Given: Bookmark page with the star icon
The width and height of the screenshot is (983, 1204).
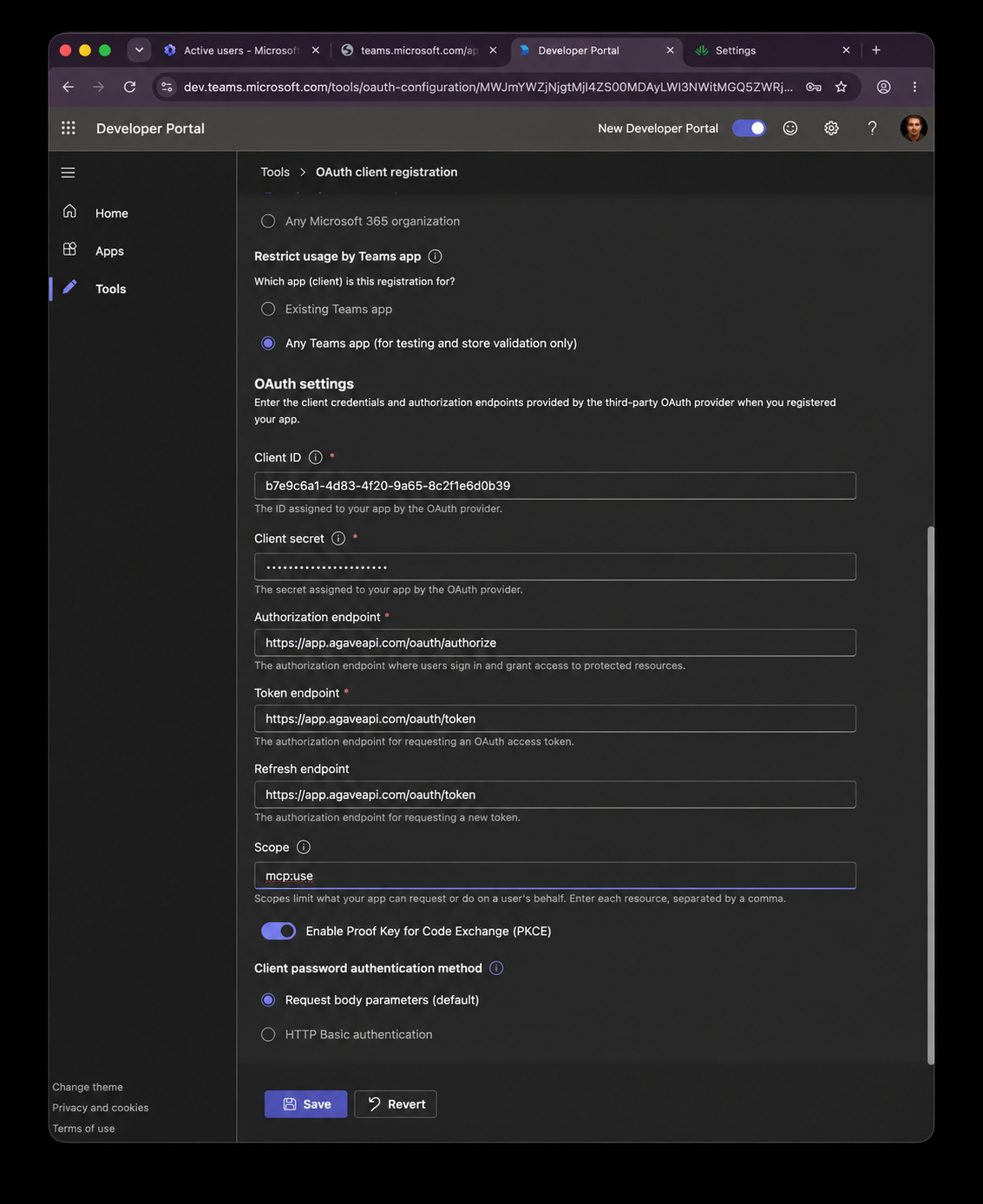Looking at the screenshot, I should [841, 87].
